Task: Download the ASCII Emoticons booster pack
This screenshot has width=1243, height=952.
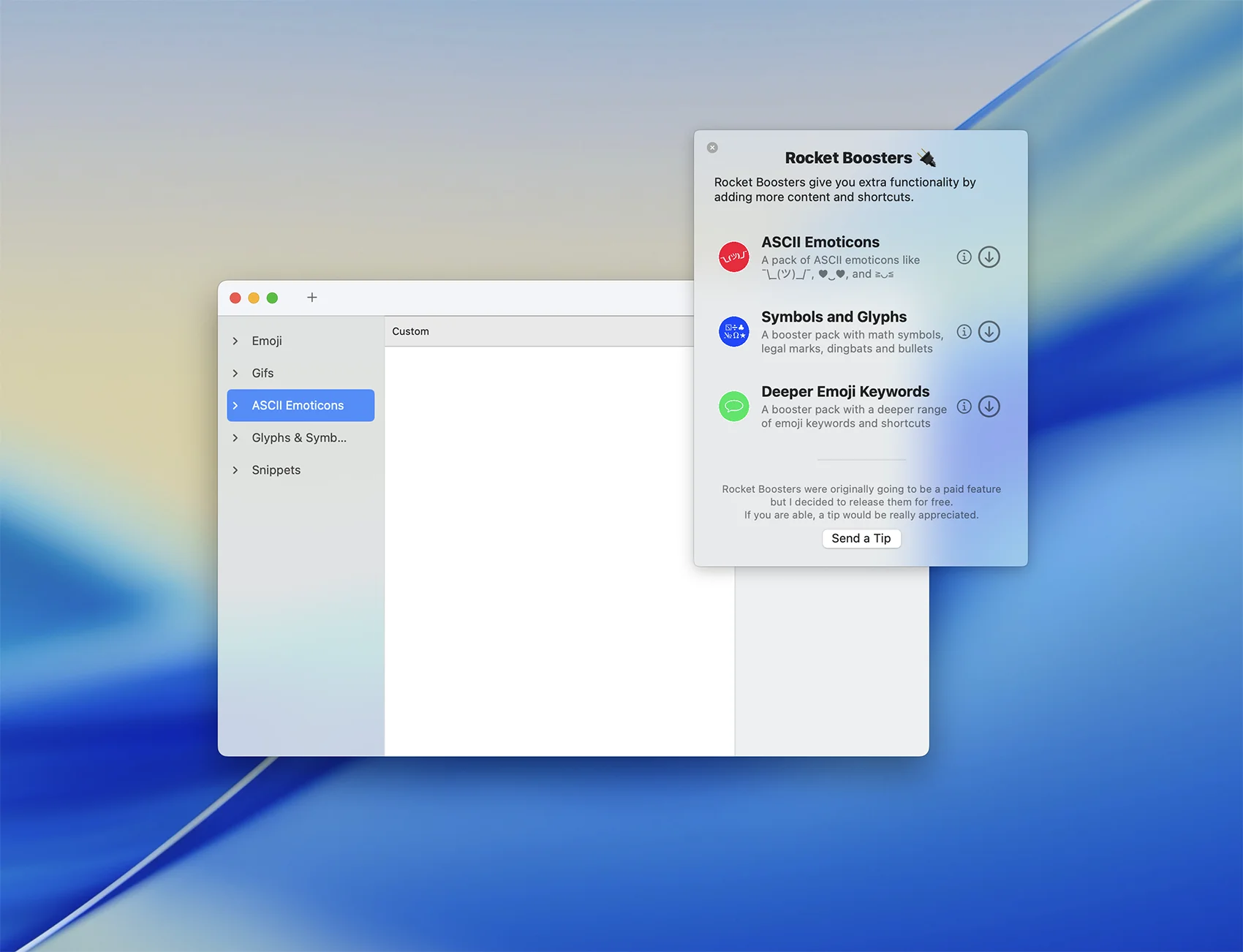Action: (989, 257)
